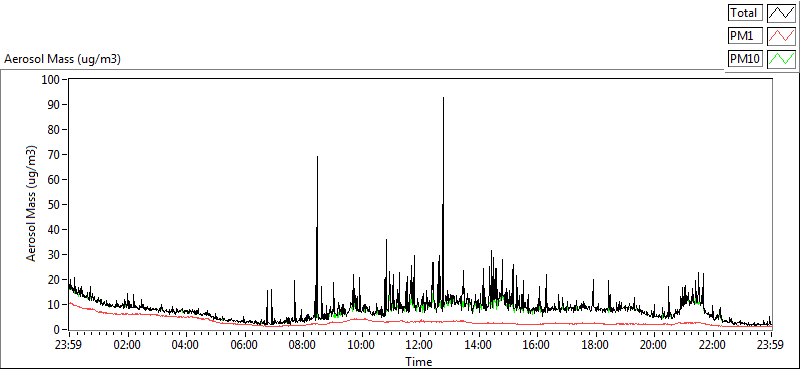Click the 18:00 time axis label
Screen dimensions: 800x369
(595, 344)
